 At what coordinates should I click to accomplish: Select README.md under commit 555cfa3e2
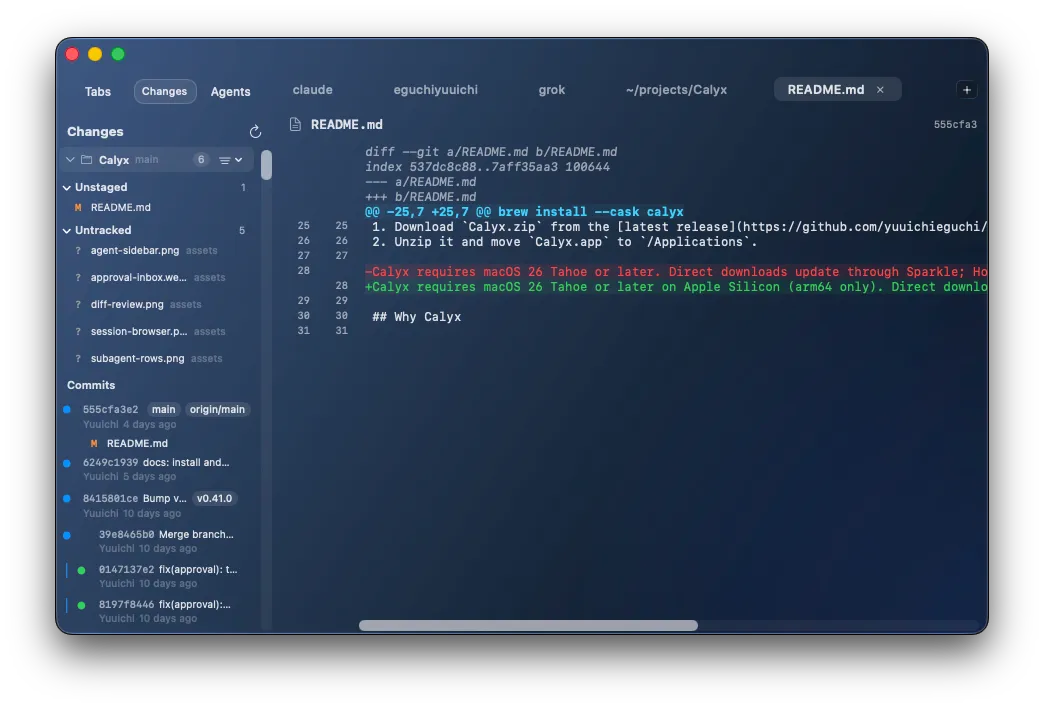[x=137, y=444]
